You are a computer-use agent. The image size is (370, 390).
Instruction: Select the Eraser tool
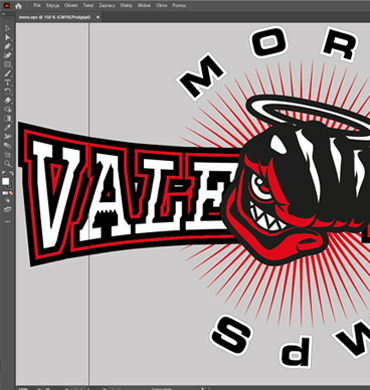click(7, 100)
